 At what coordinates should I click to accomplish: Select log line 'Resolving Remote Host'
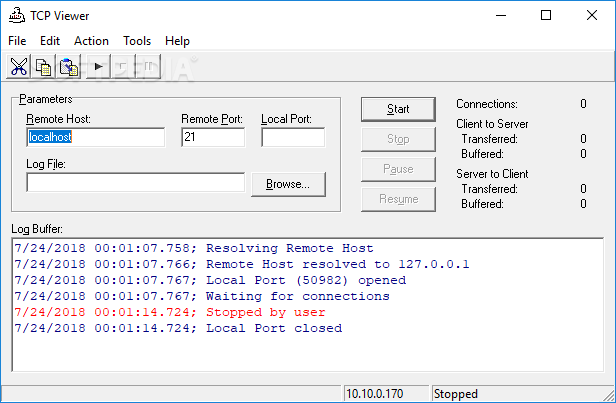click(194, 248)
